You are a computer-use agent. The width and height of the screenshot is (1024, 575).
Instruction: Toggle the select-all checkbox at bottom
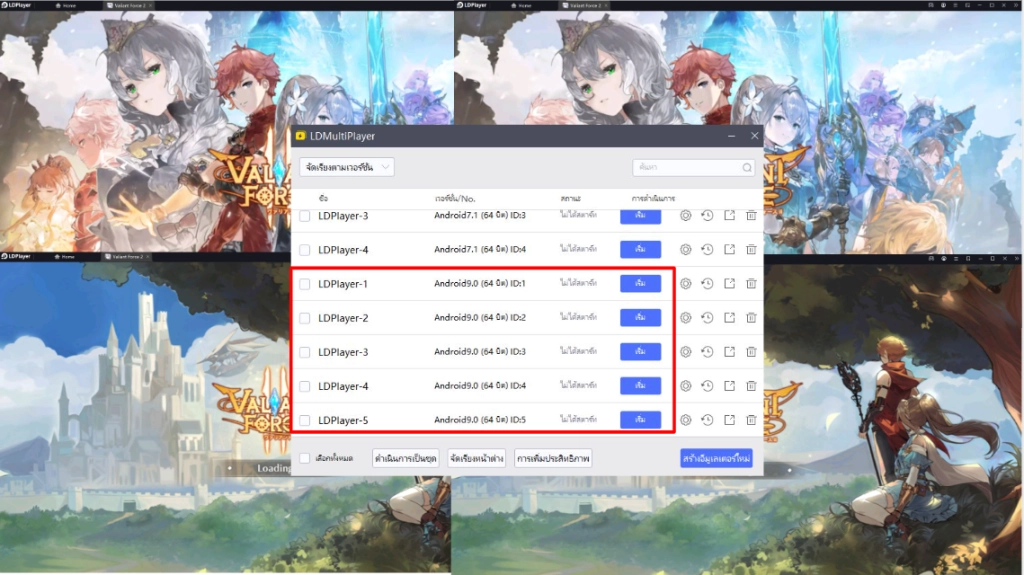point(304,458)
